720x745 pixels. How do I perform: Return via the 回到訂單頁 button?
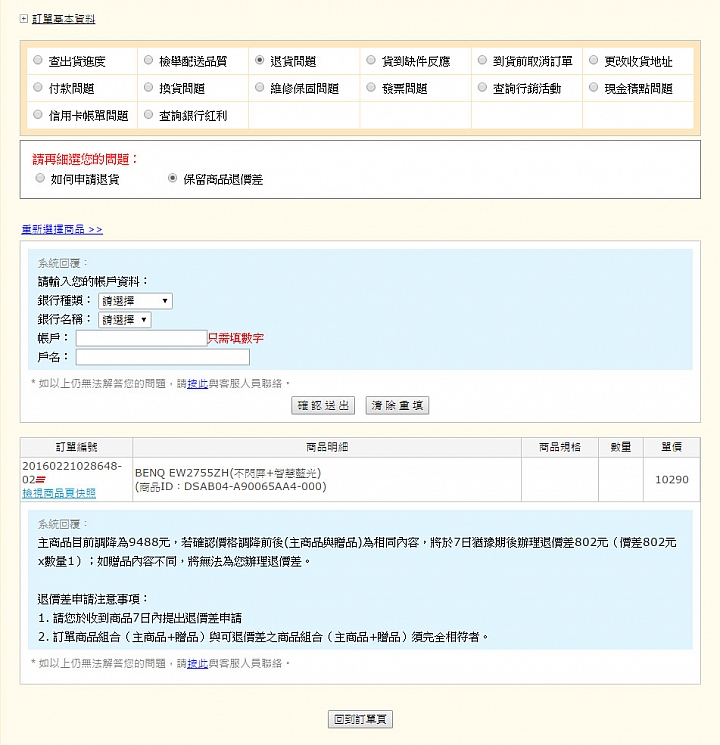[360, 719]
